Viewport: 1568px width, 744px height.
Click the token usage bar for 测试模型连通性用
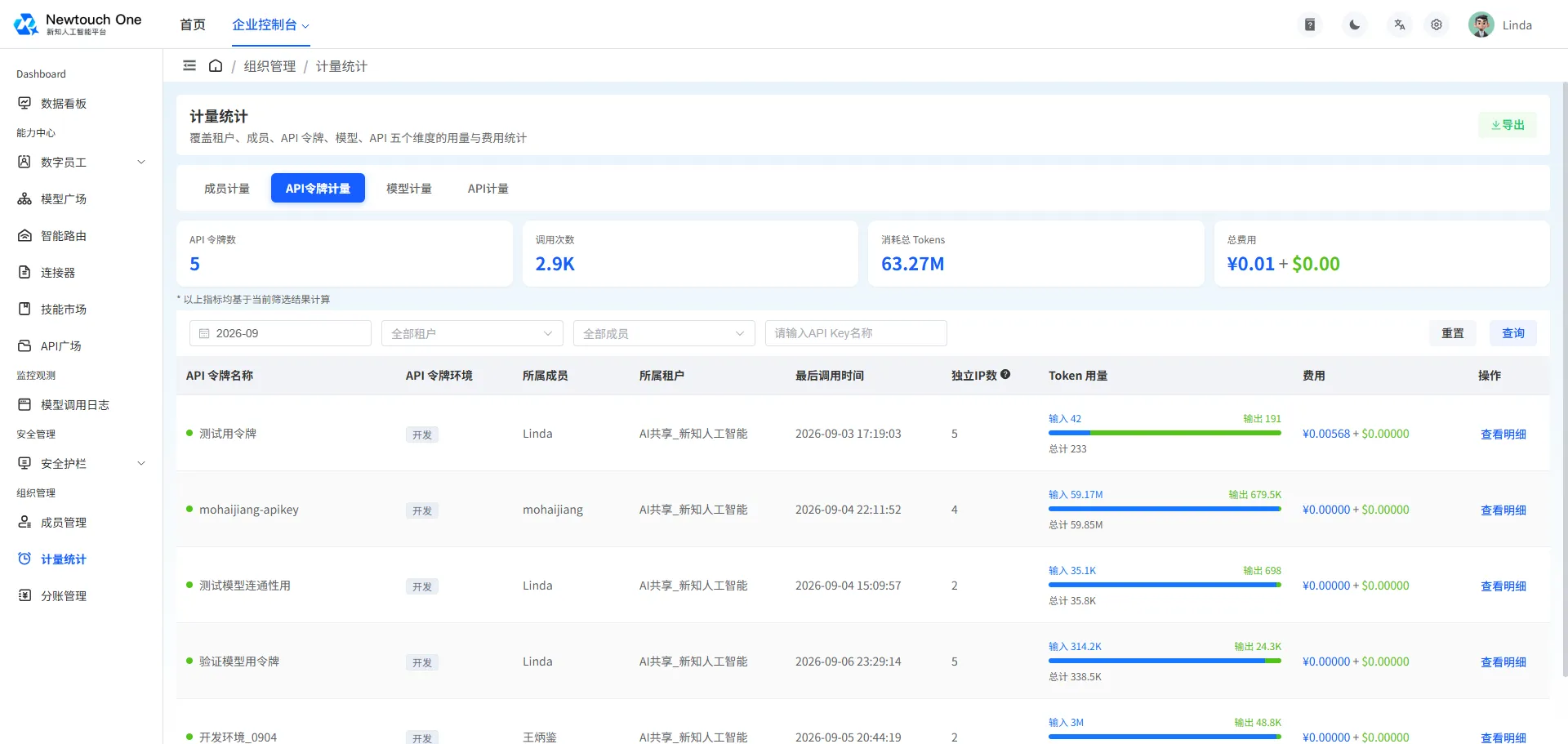1165,585
